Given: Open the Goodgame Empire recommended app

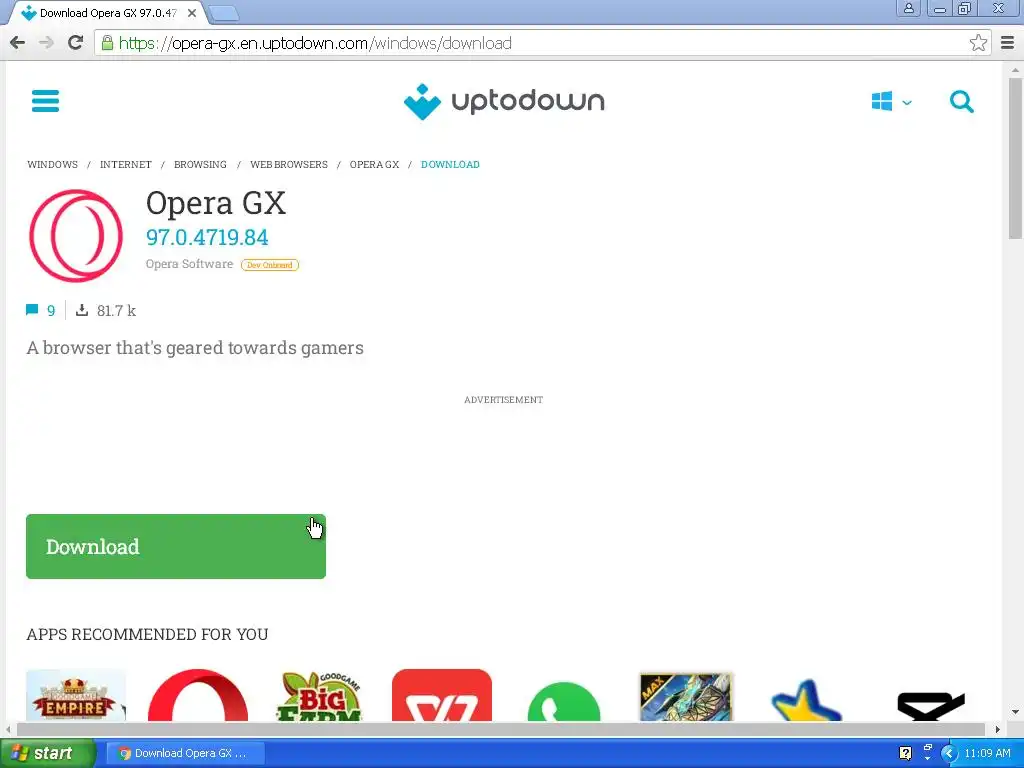Looking at the screenshot, I should [x=76, y=695].
